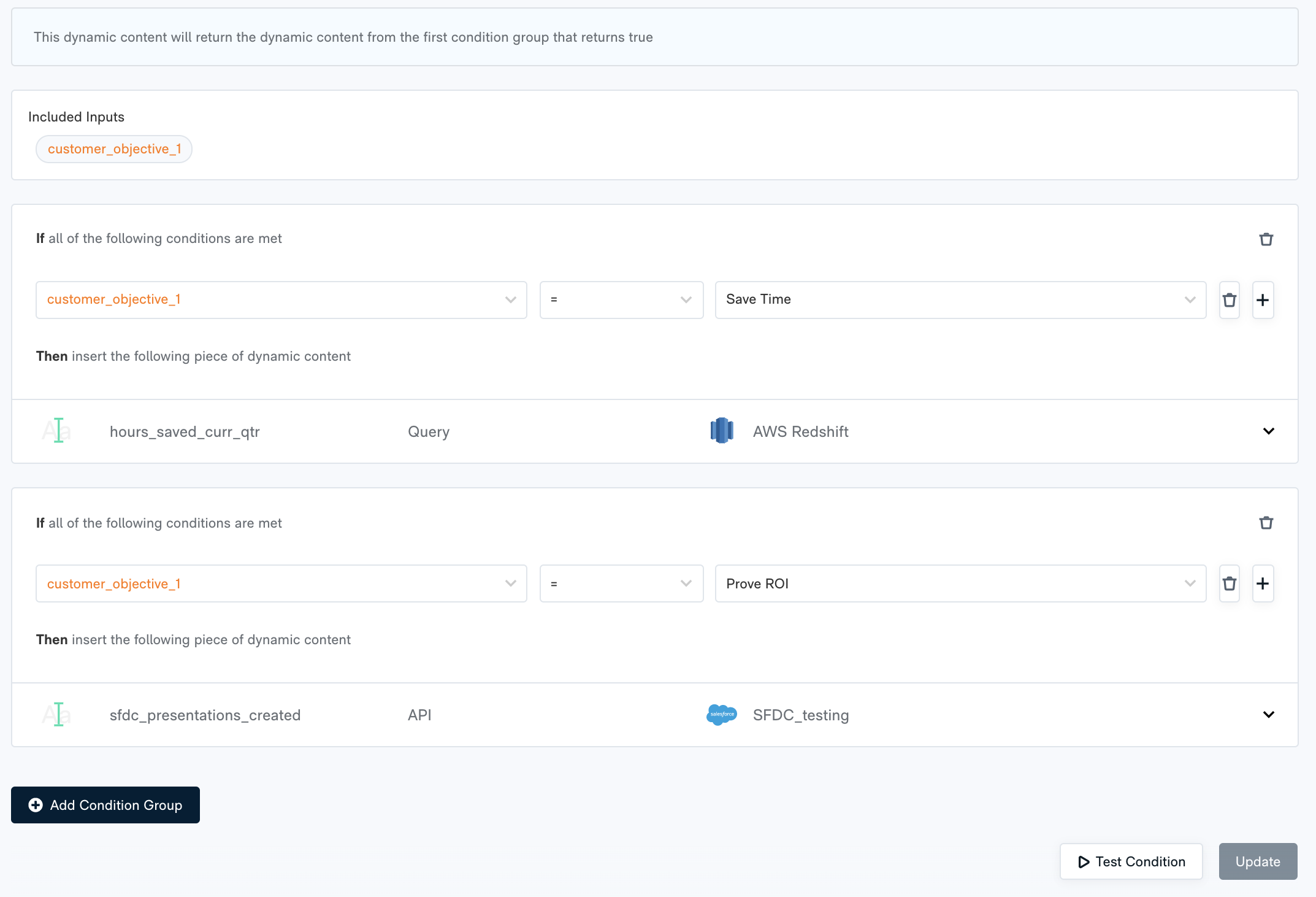
Task: Remove the Save Time condition row
Action: pyautogui.click(x=1229, y=300)
